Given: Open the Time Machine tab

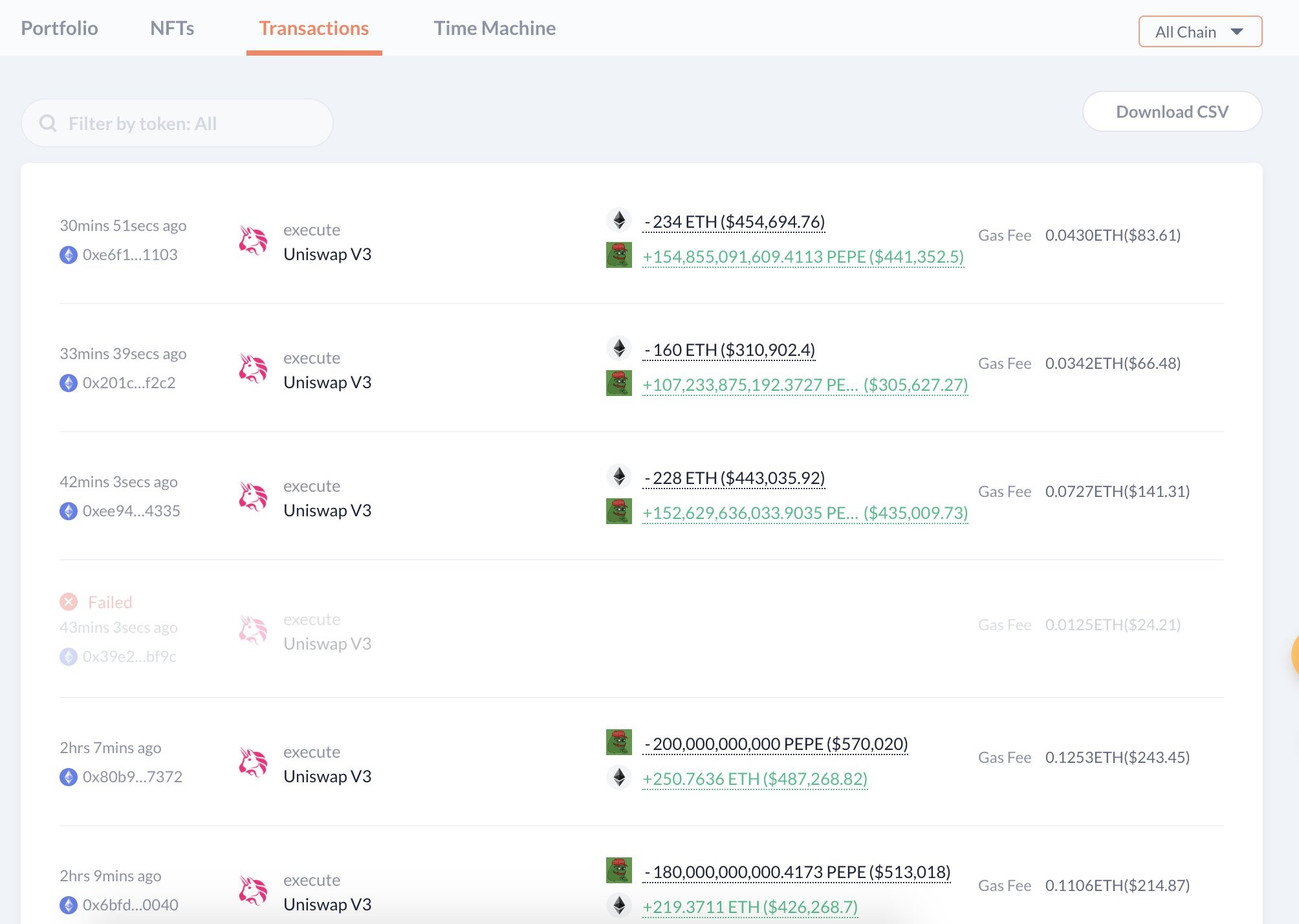Looking at the screenshot, I should tap(494, 28).
